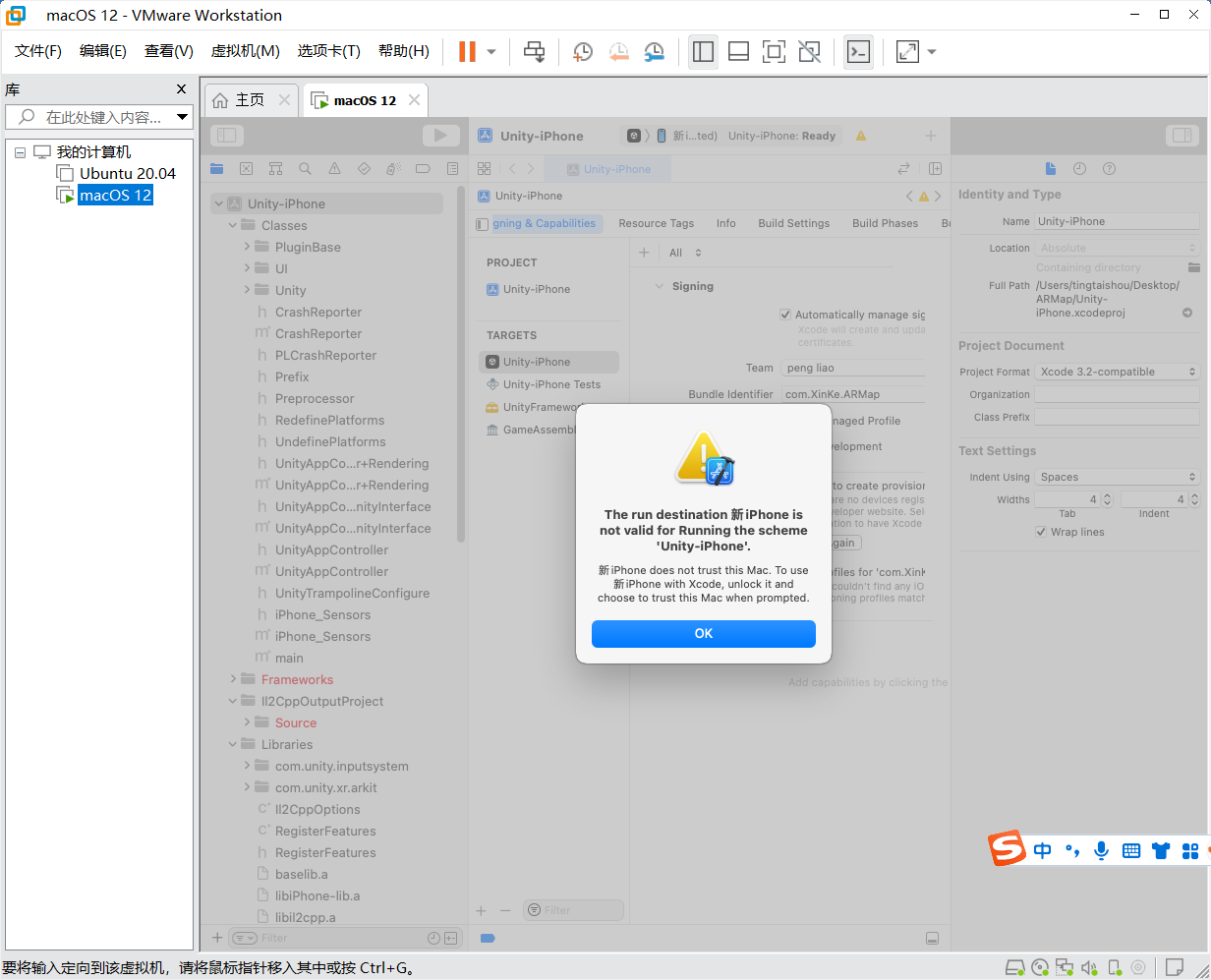Image resolution: width=1211 pixels, height=980 pixels.
Task: Open the 虚拟机(M) menu
Action: (x=246, y=51)
